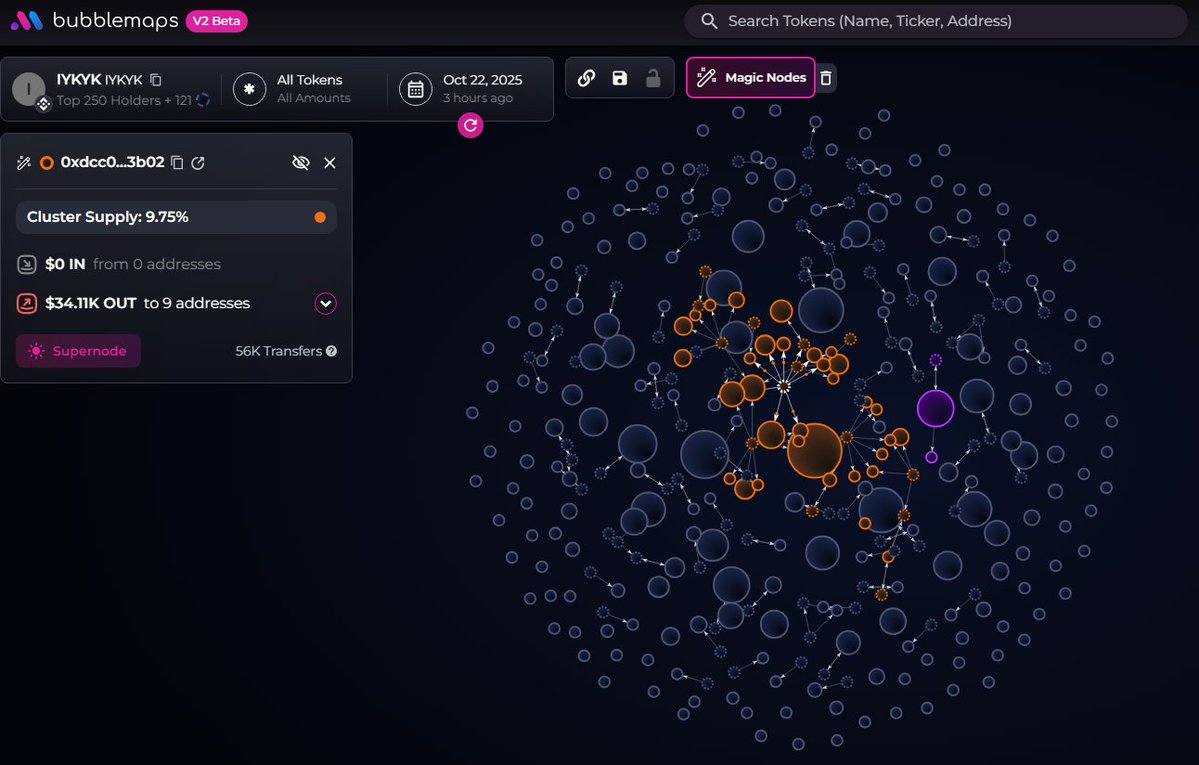Viewport: 1199px width, 765px height.
Task: Click the orange Cluster Supply color dot
Action: pos(320,217)
